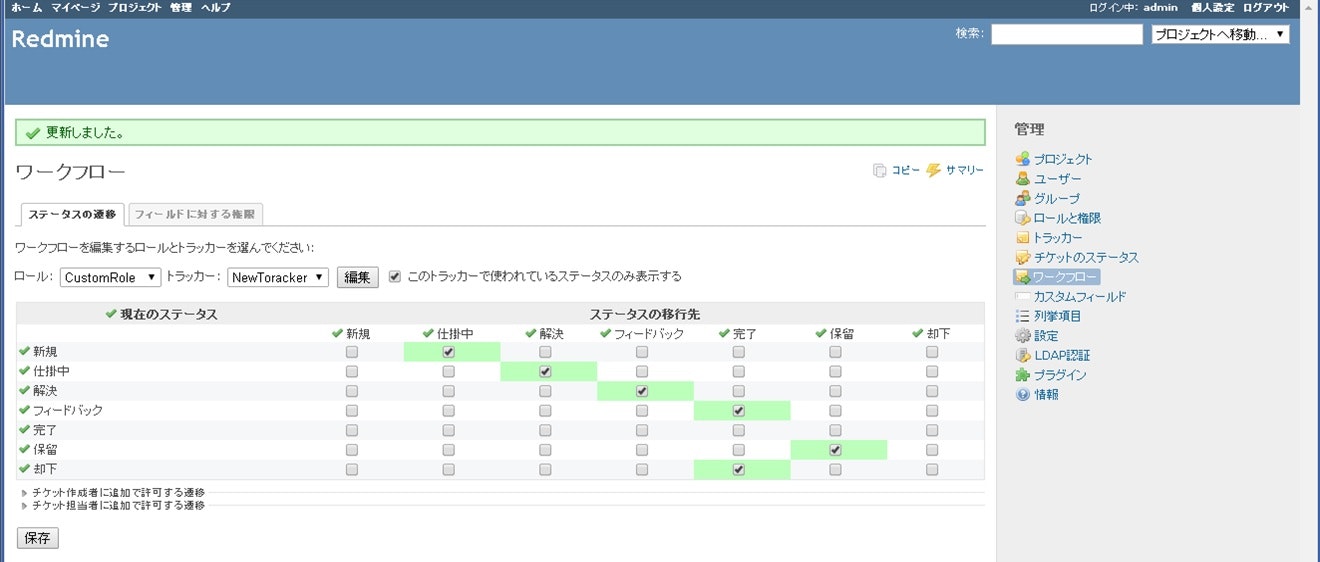Click green check icon of 解決 column header
Screen dimensions: 1320x562
[x=531, y=333]
